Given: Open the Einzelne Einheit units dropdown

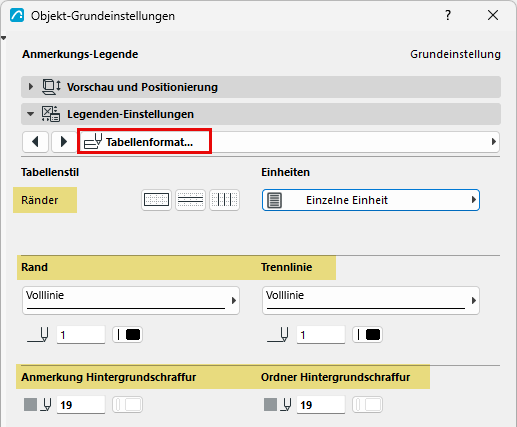Looking at the screenshot, I should [x=371, y=200].
